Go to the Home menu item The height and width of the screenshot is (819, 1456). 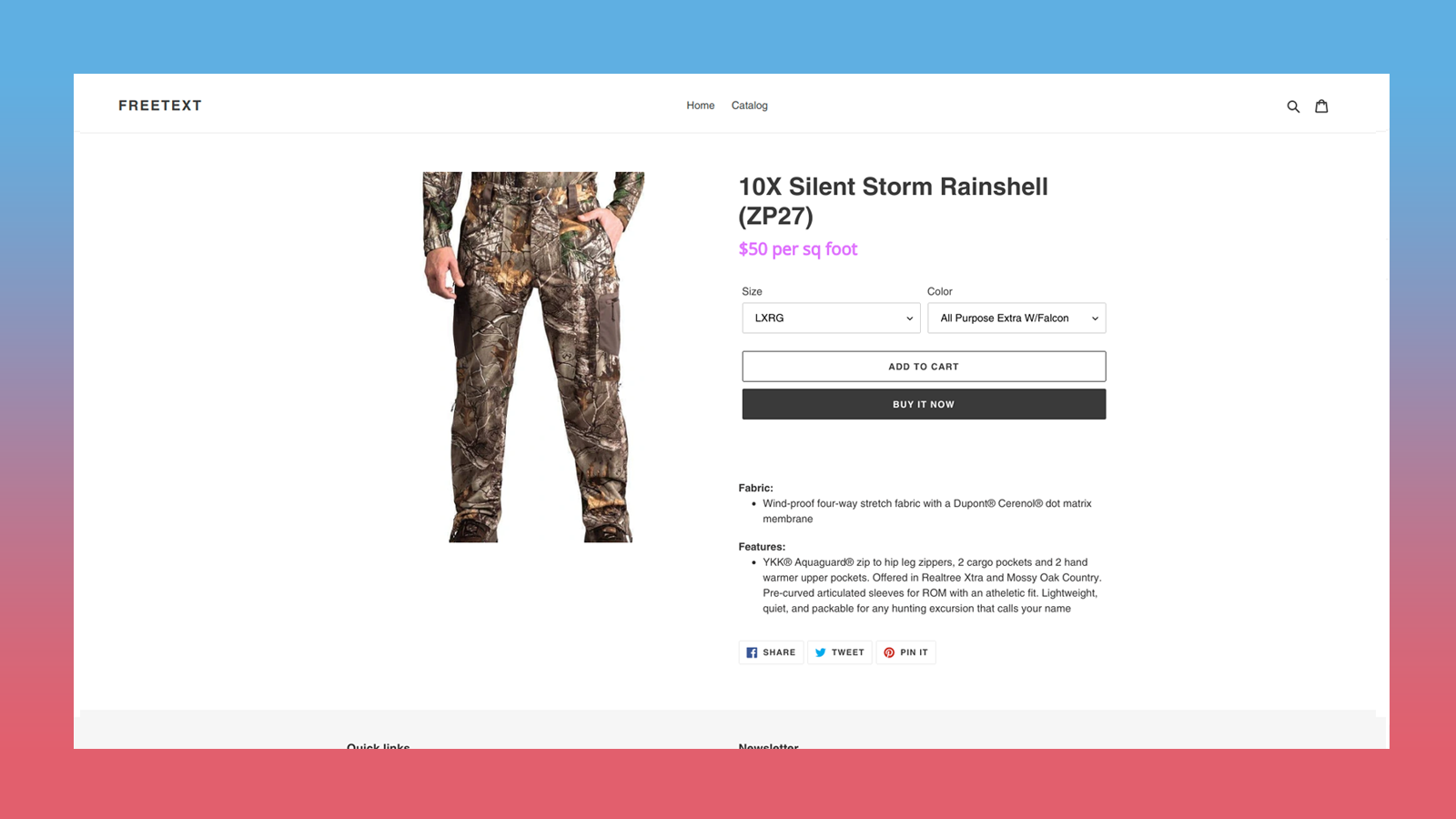coord(700,106)
